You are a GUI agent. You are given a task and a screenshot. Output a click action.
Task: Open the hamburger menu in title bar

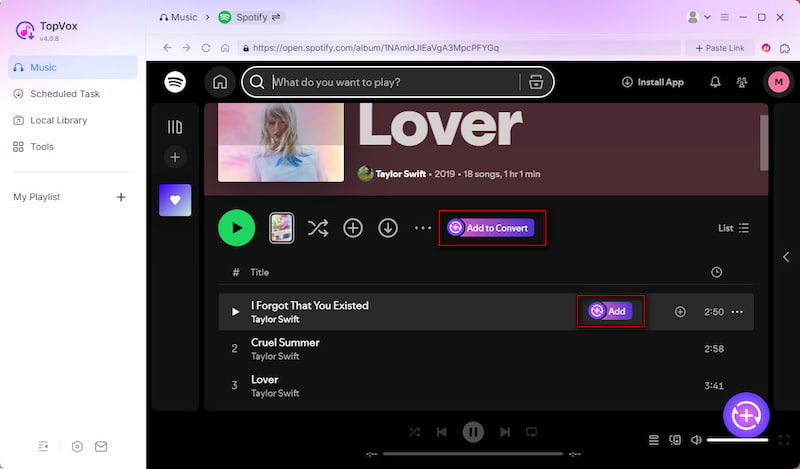click(x=724, y=17)
